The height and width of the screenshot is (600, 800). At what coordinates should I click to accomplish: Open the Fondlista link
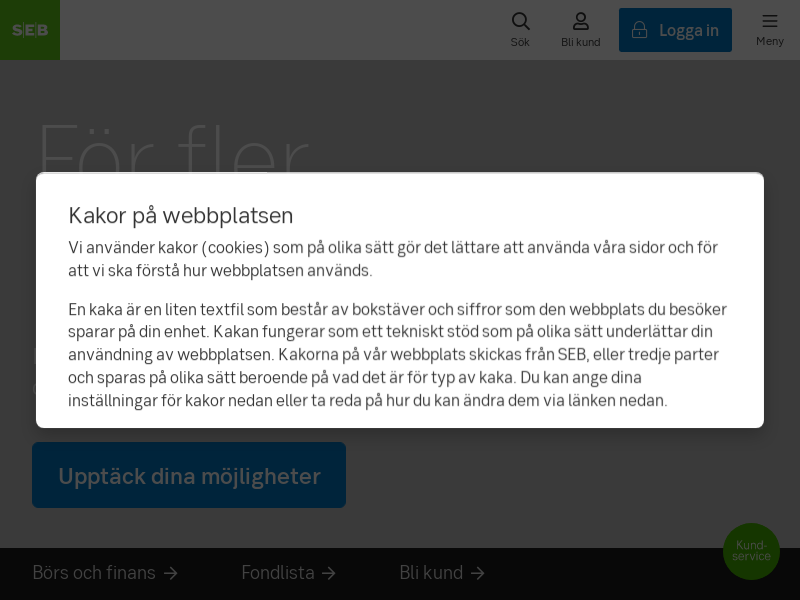tap(289, 573)
